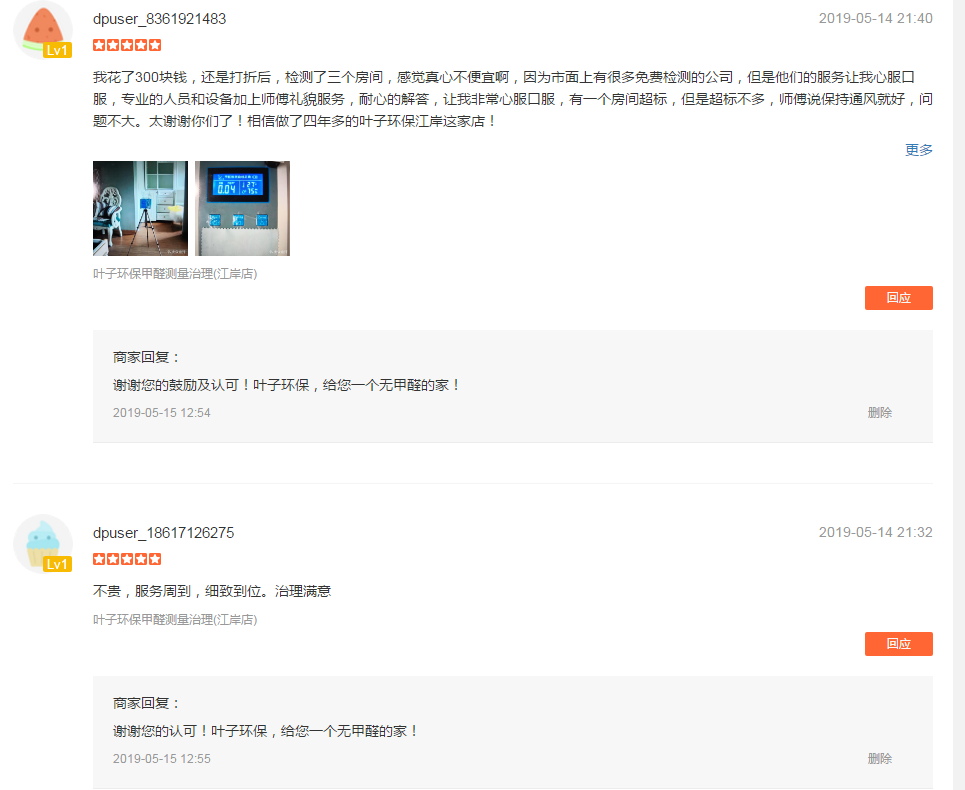965x790 pixels.
Task: Open username dpuser_8361921483
Action: pyautogui.click(x=159, y=19)
